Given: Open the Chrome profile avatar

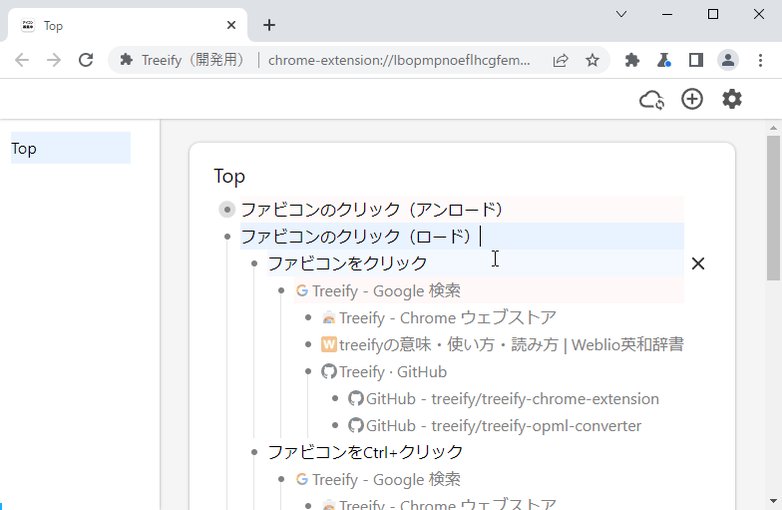Looking at the screenshot, I should (728, 60).
